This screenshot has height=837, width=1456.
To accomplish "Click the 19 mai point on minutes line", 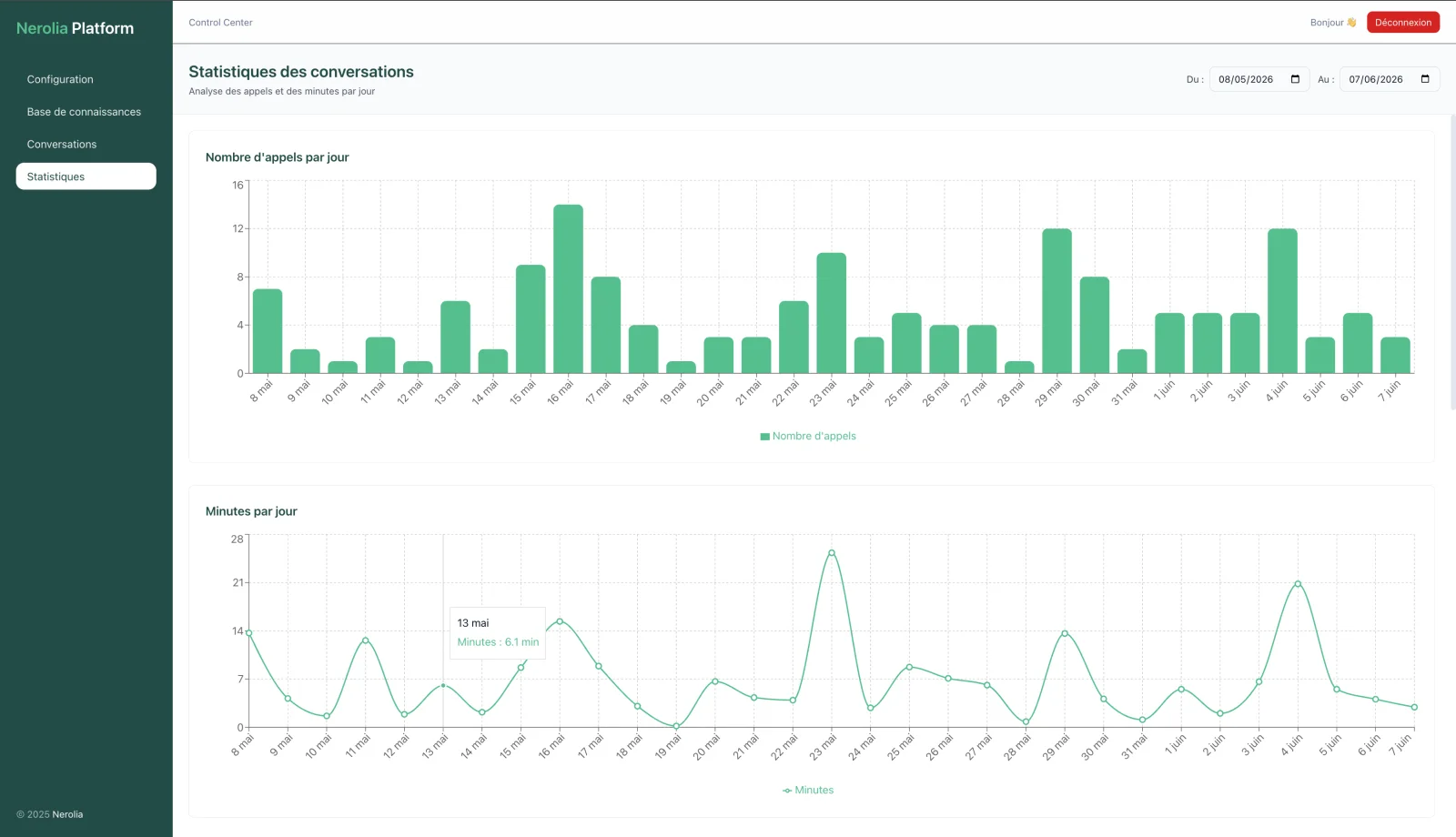I will 676,726.
